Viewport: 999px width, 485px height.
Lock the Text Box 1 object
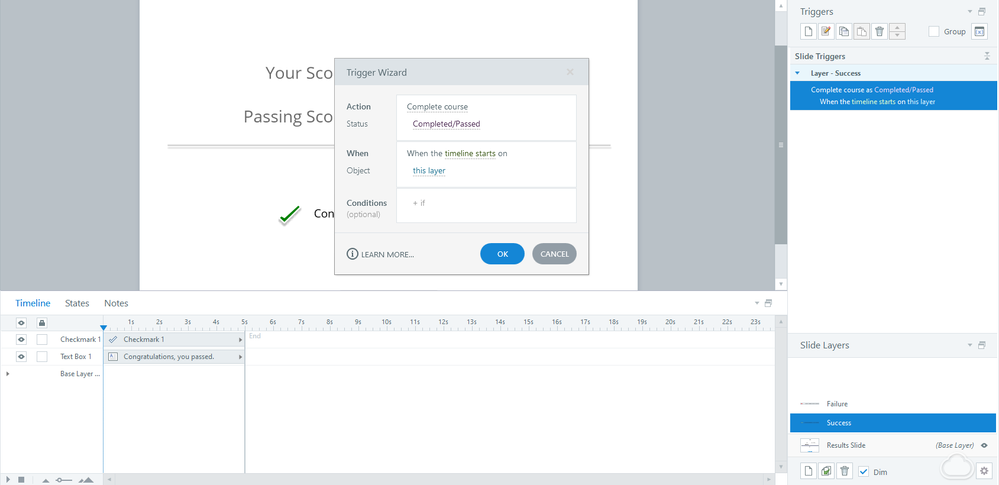[x=42, y=356]
